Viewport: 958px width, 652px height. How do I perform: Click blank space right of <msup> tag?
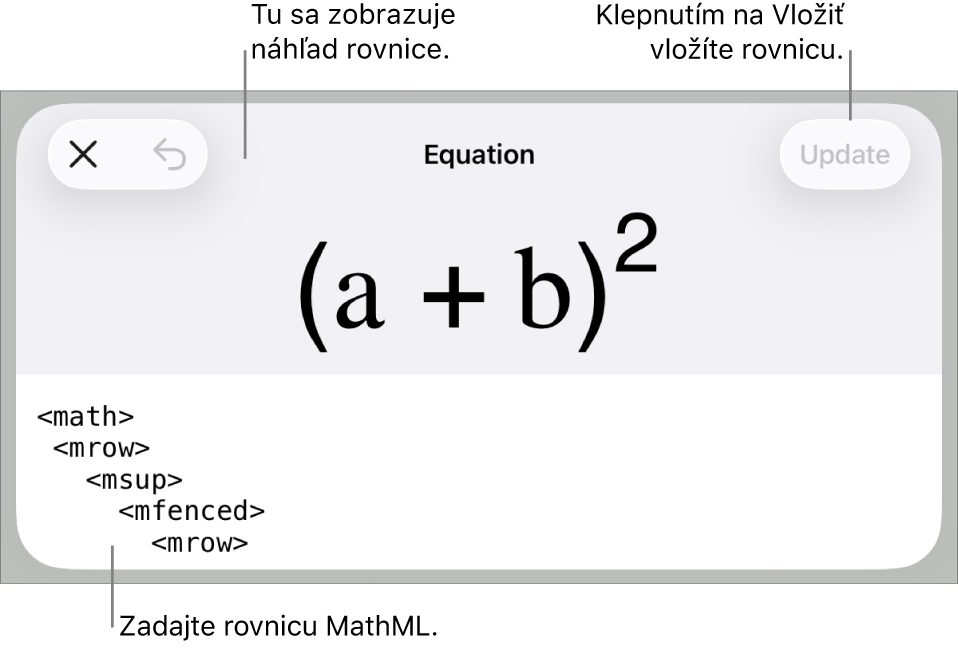pyautogui.click(x=550, y=480)
